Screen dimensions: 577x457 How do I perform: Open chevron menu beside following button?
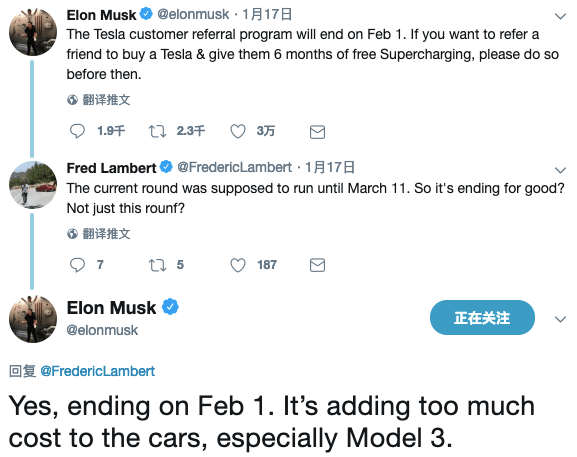pyautogui.click(x=560, y=319)
